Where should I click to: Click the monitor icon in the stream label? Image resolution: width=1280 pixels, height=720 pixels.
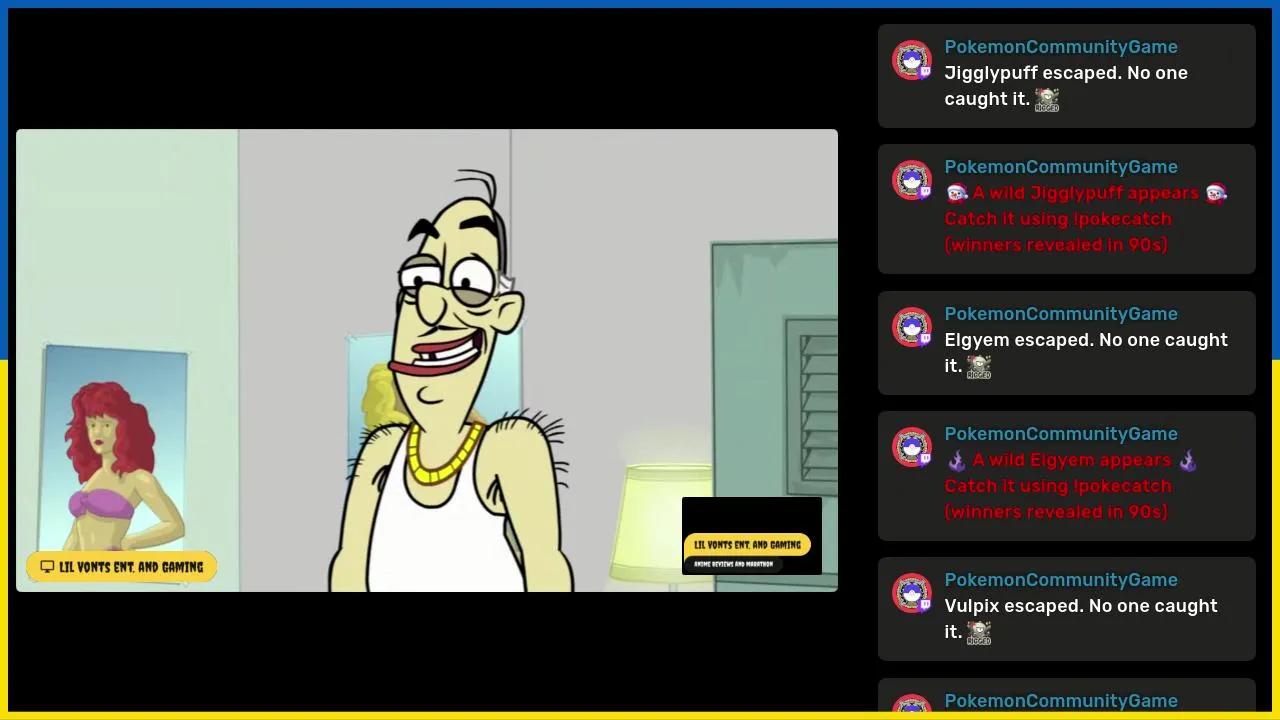(47, 567)
